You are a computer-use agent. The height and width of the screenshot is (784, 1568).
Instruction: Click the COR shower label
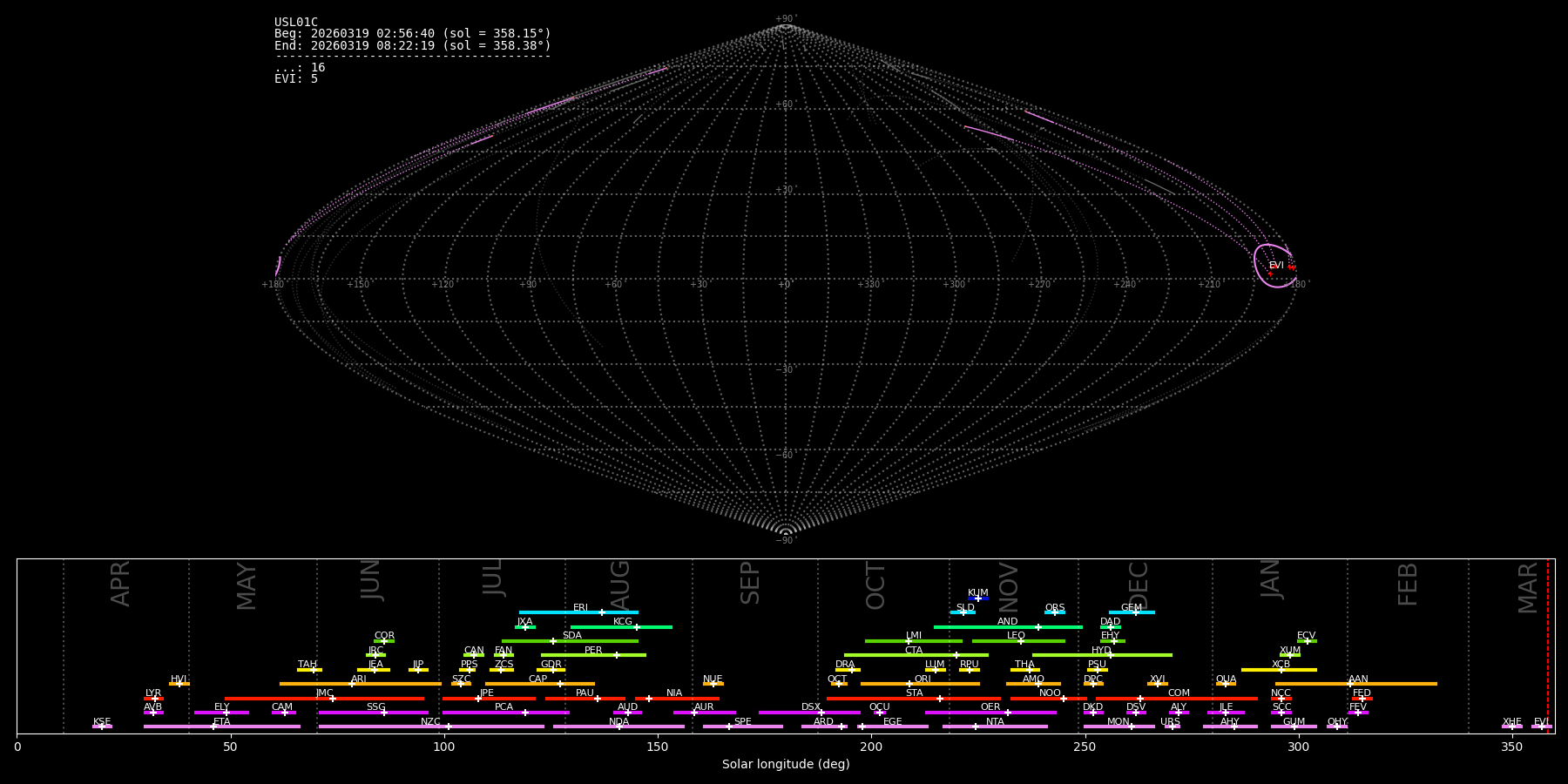(384, 636)
